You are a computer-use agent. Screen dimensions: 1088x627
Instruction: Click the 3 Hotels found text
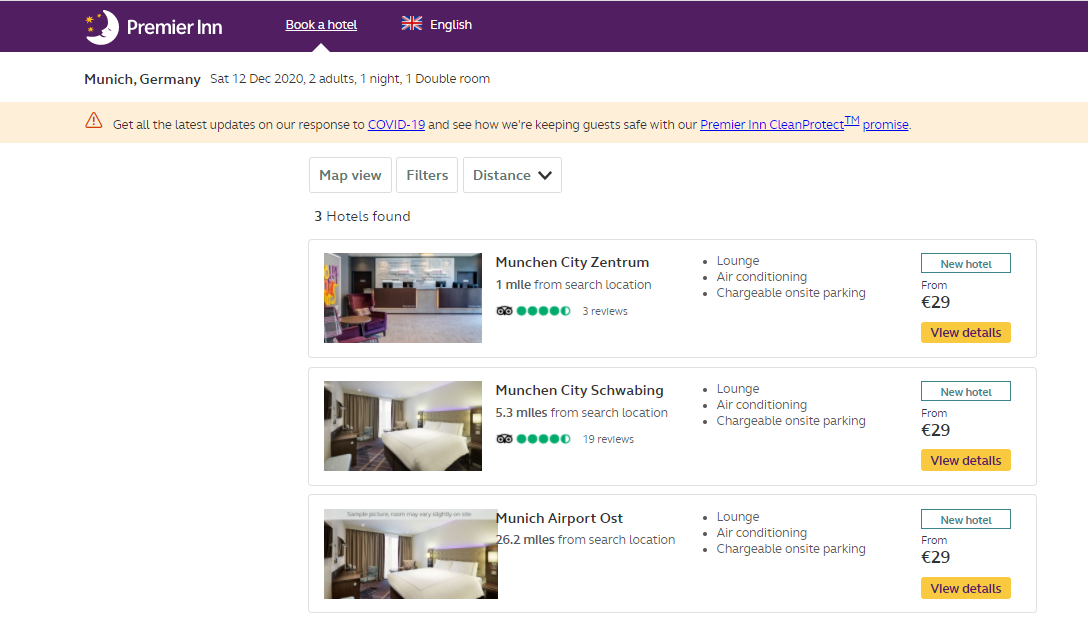coord(362,216)
